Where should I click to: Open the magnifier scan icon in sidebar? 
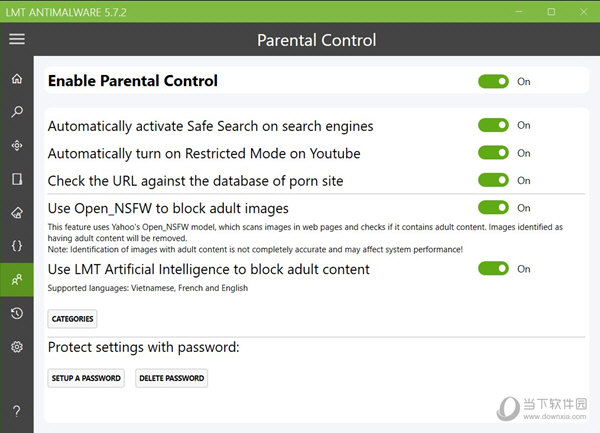point(17,112)
